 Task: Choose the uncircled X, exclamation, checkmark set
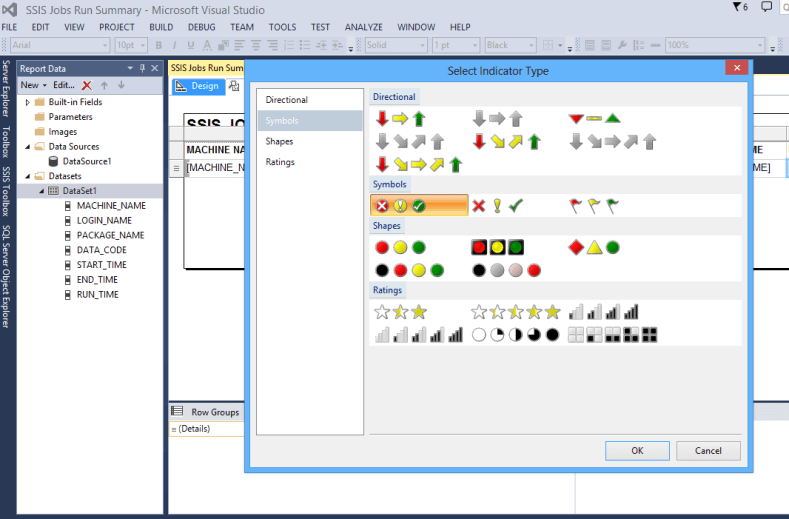pyautogui.click(x=497, y=205)
